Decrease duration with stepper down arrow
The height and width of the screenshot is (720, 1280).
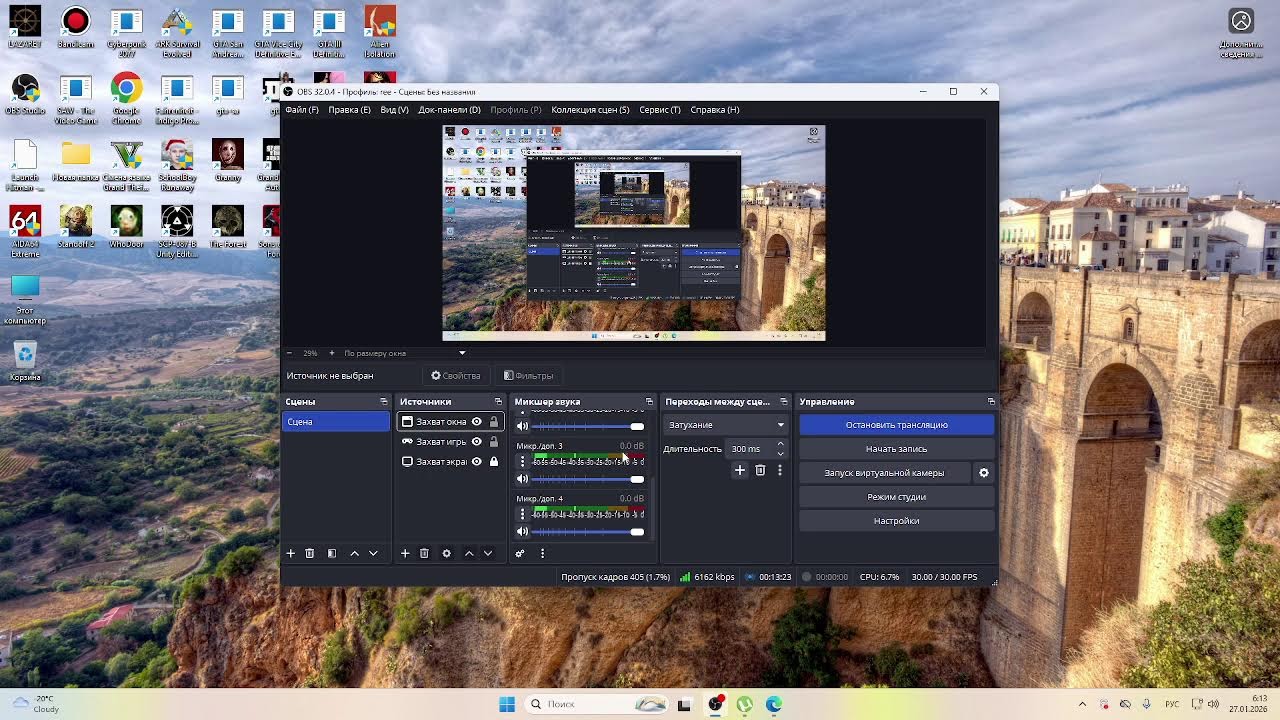[781, 454]
